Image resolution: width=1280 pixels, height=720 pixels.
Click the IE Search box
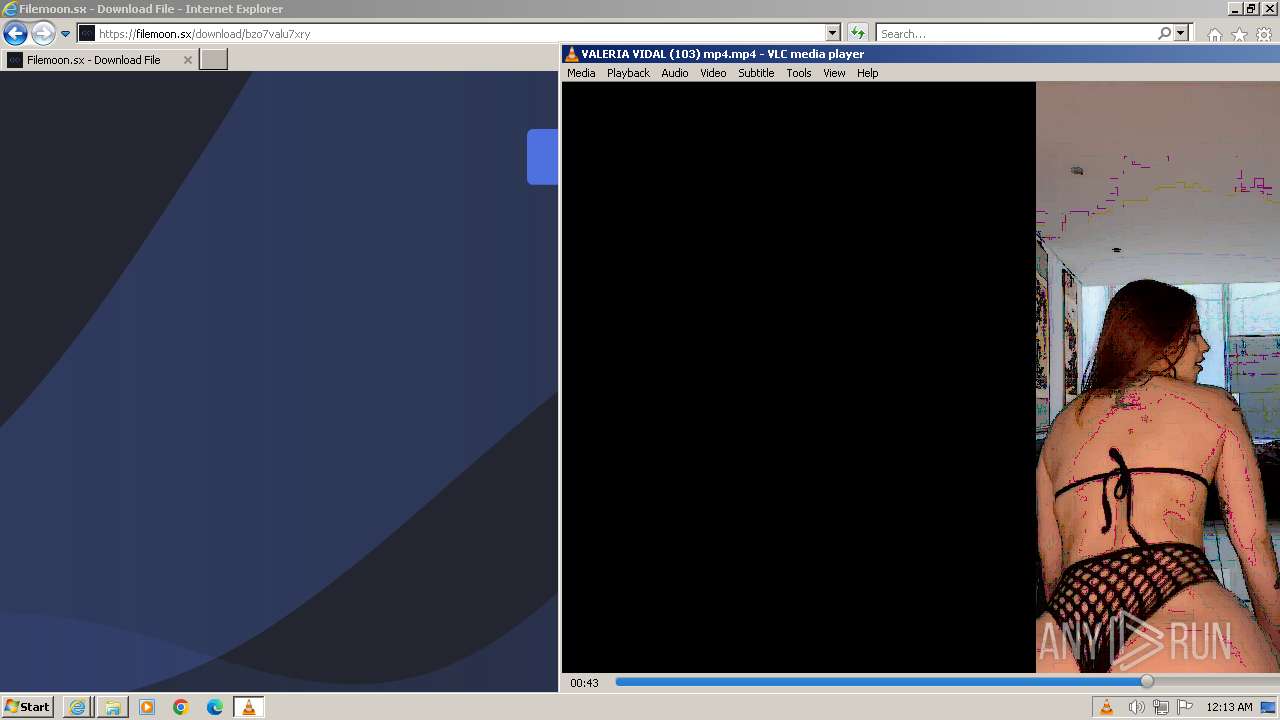tap(1015, 33)
